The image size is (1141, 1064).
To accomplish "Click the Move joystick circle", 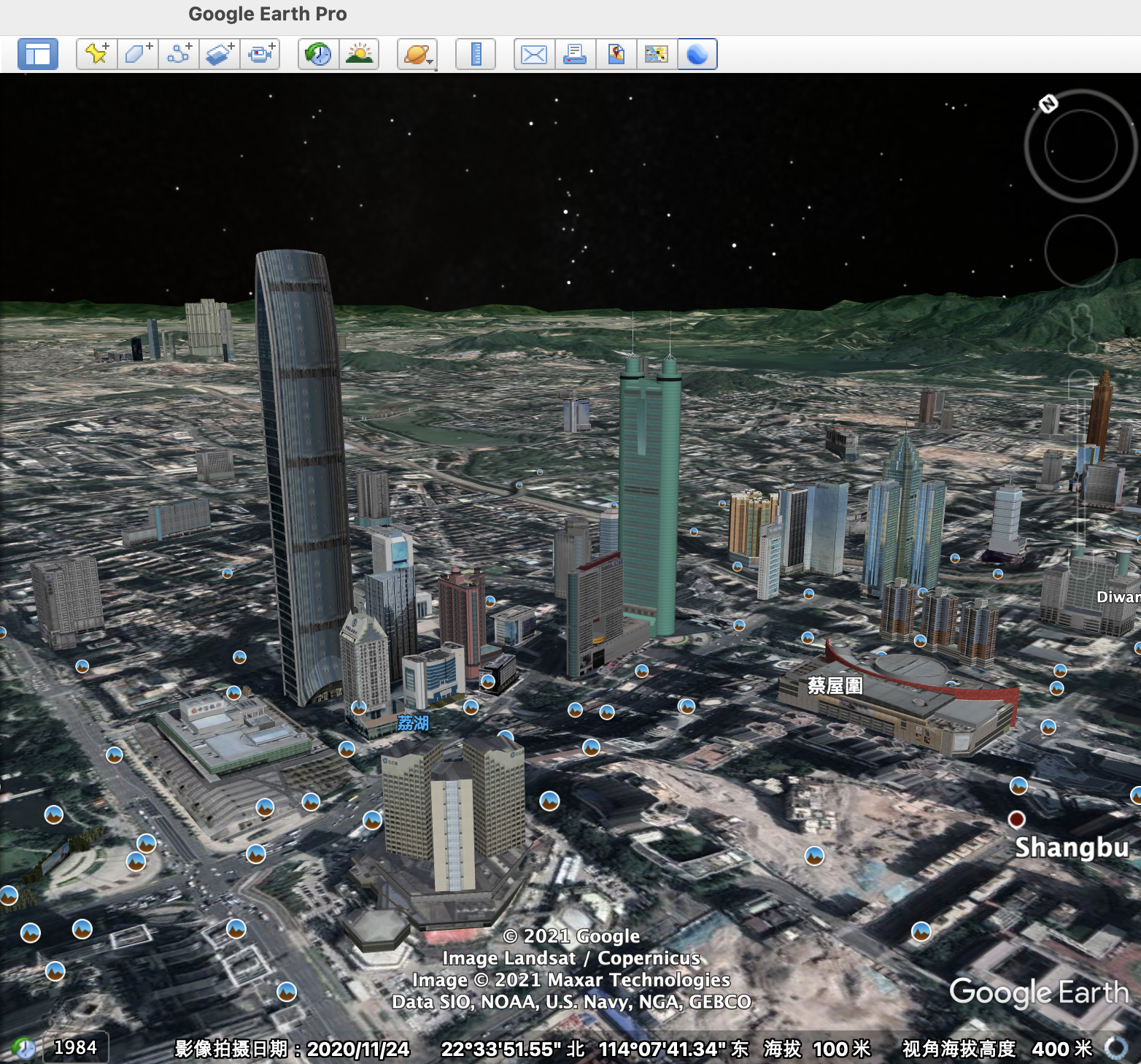I will coord(1080,251).
